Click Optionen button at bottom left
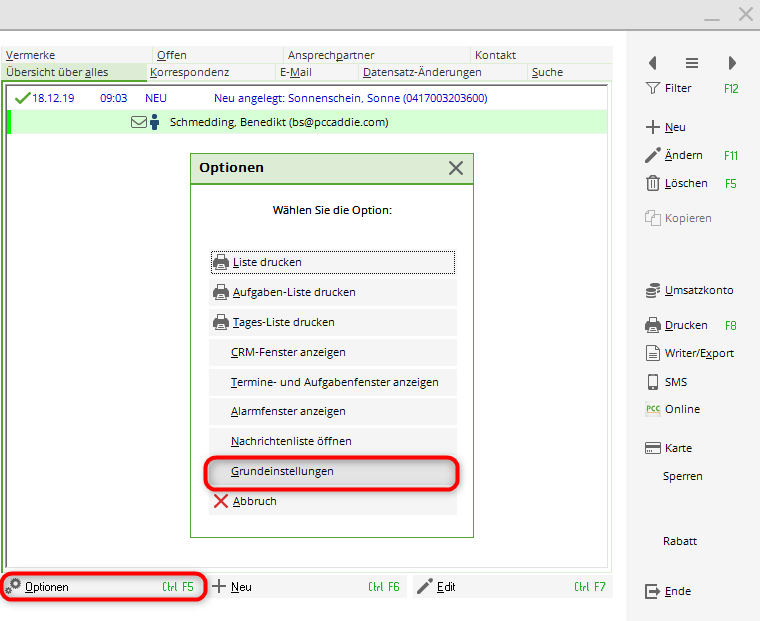The width and height of the screenshot is (760, 621). tap(104, 587)
